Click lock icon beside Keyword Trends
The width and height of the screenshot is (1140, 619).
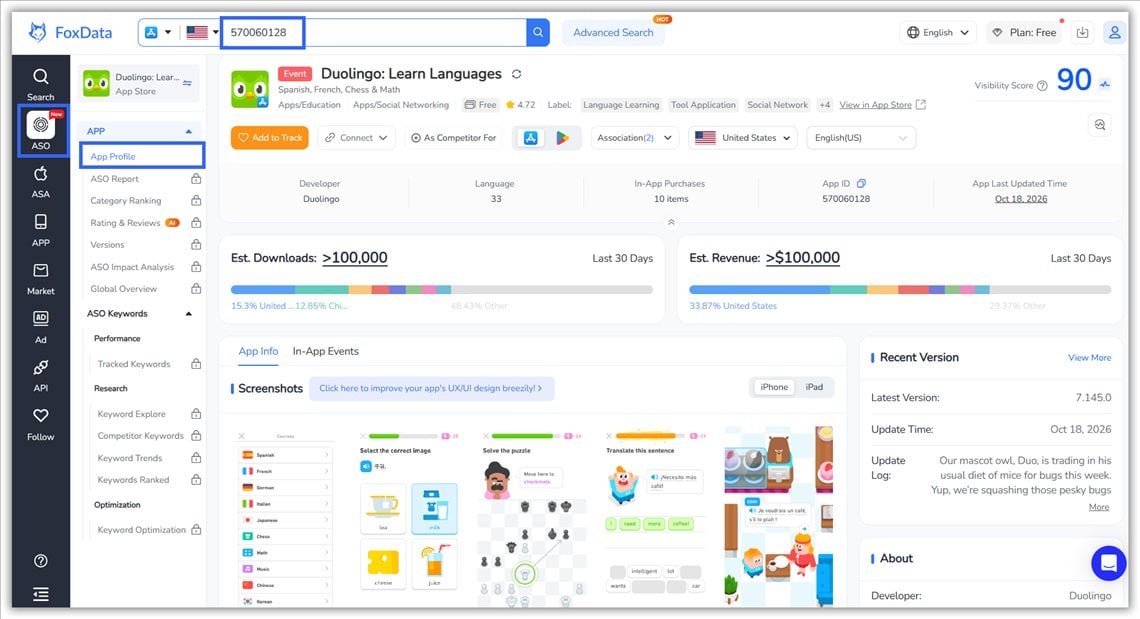point(196,458)
